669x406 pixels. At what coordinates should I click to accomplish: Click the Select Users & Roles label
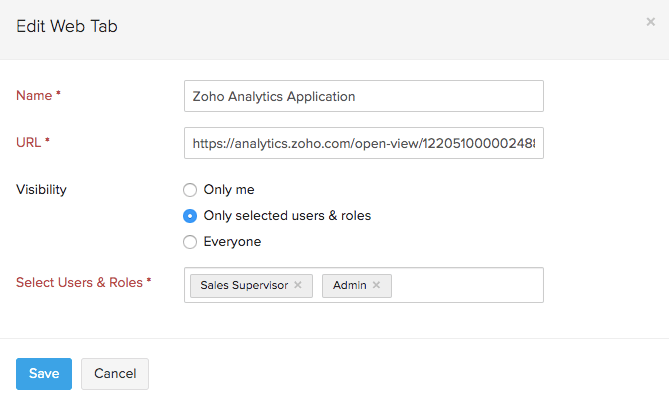tap(80, 282)
